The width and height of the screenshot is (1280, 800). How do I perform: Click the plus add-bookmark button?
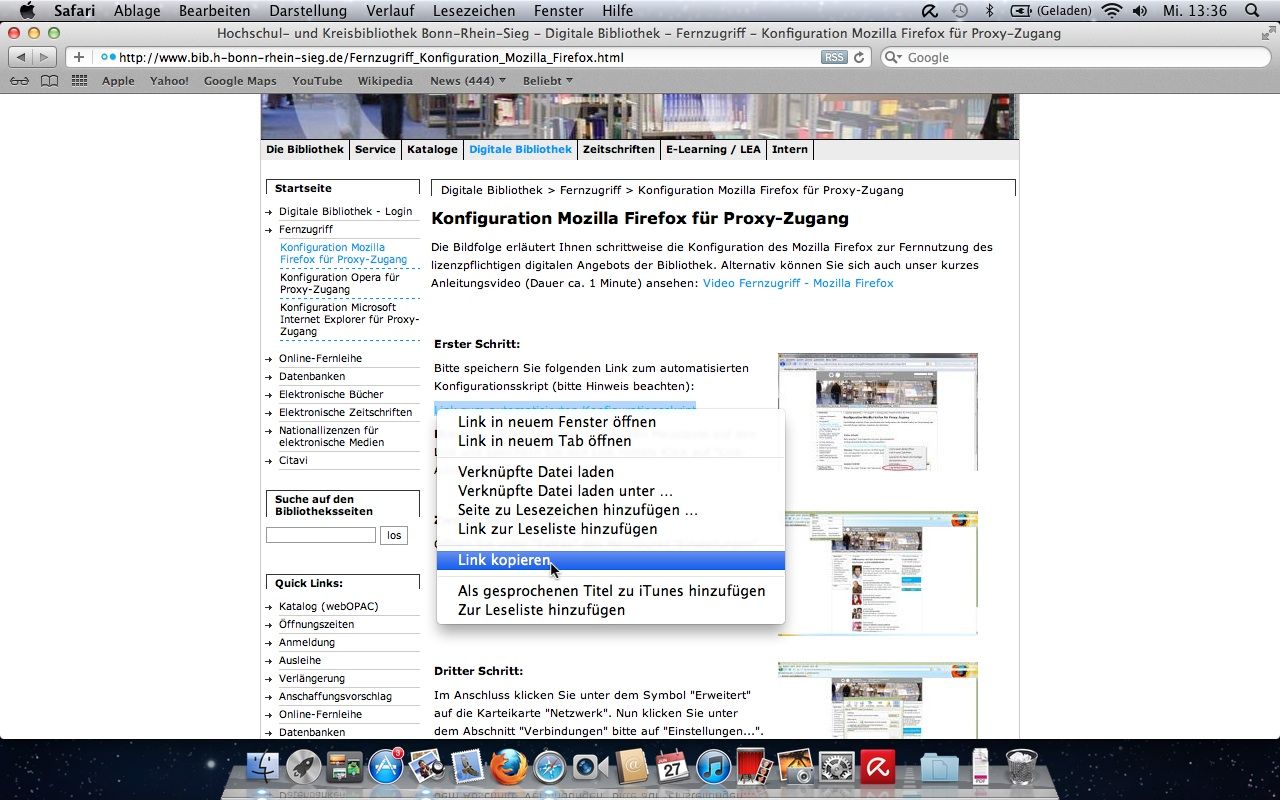point(79,58)
